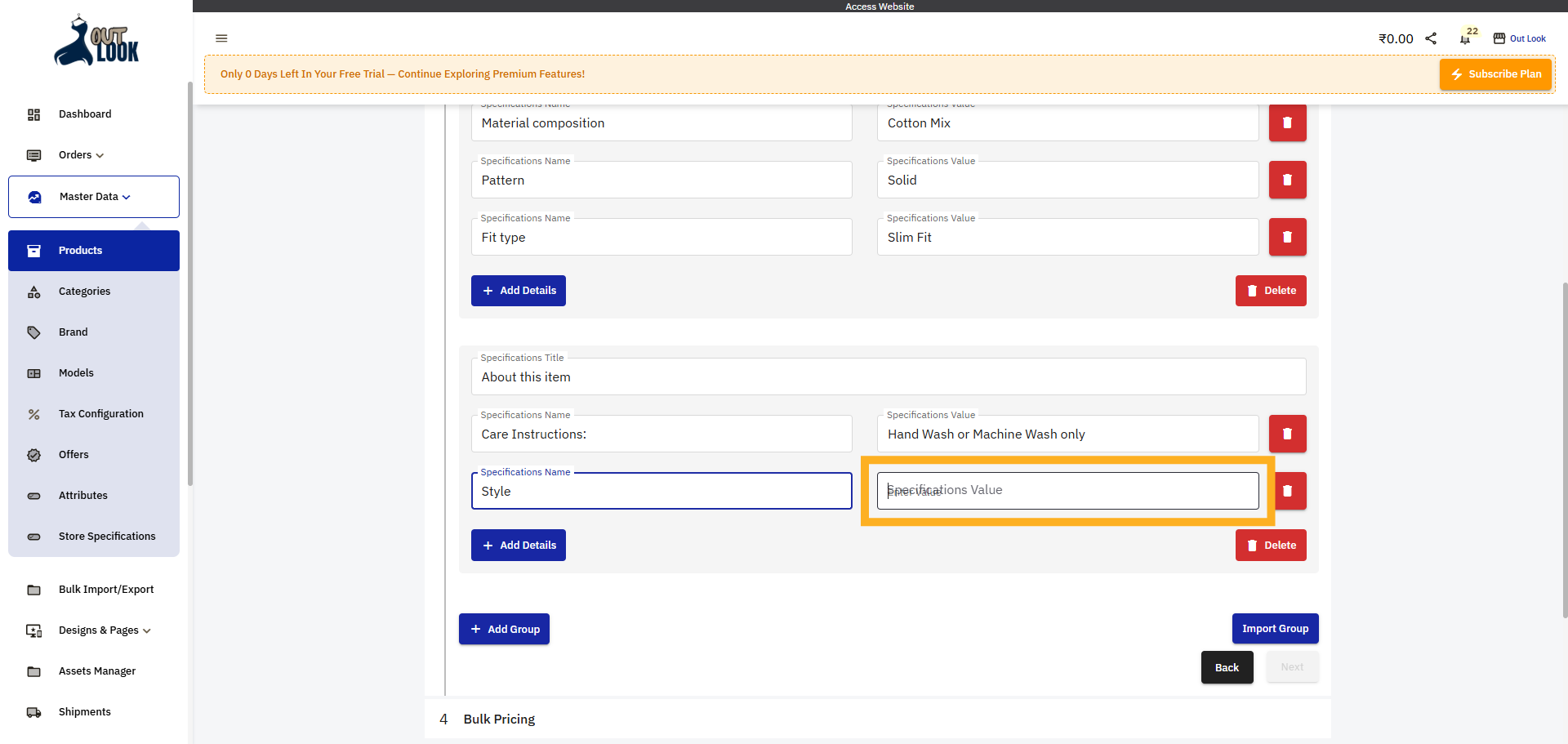Open the notifications bell icon
This screenshot has width=1568, height=744.
tap(1465, 38)
